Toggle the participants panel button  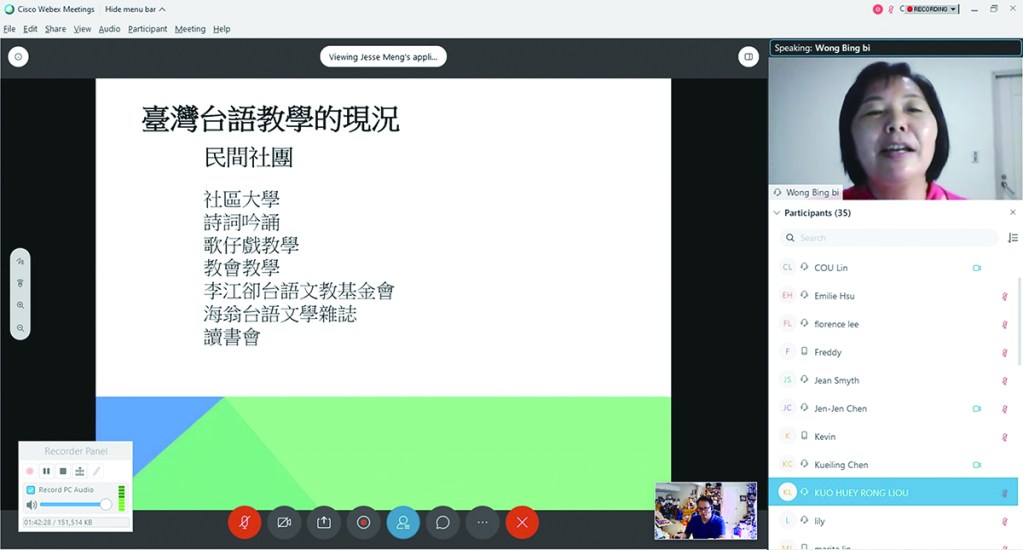[x=403, y=522]
